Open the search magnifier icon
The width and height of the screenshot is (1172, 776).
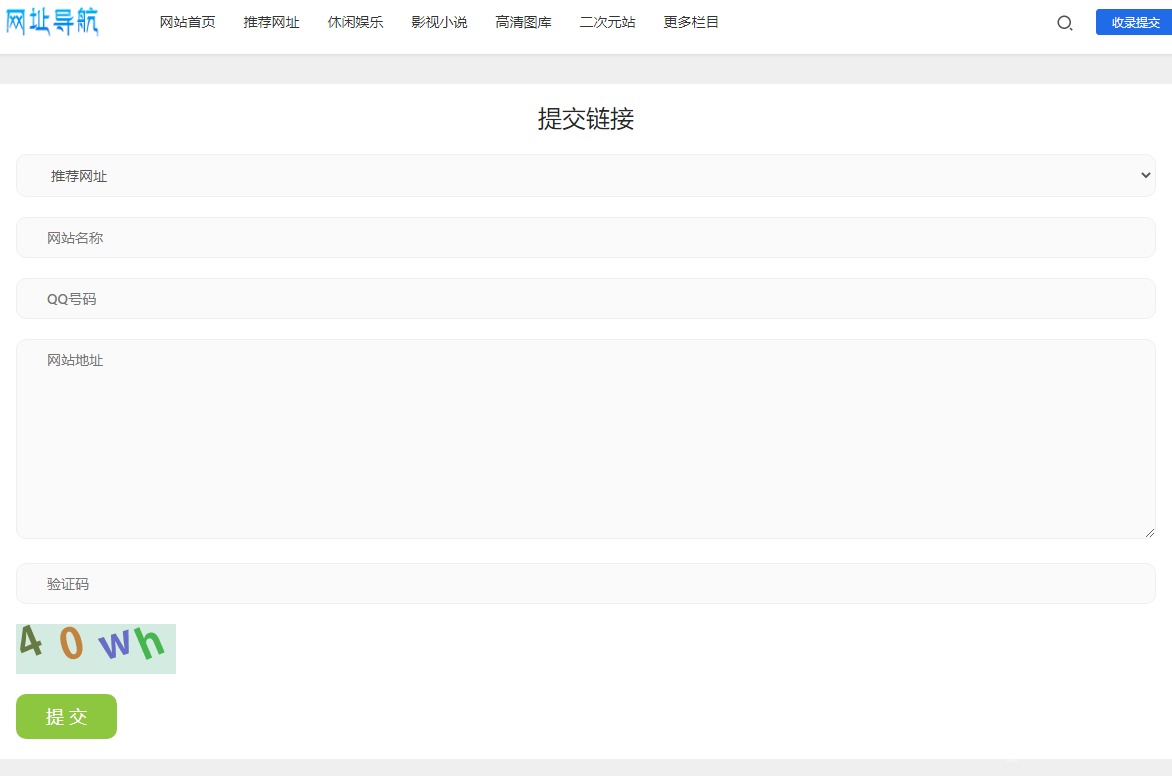(1065, 23)
